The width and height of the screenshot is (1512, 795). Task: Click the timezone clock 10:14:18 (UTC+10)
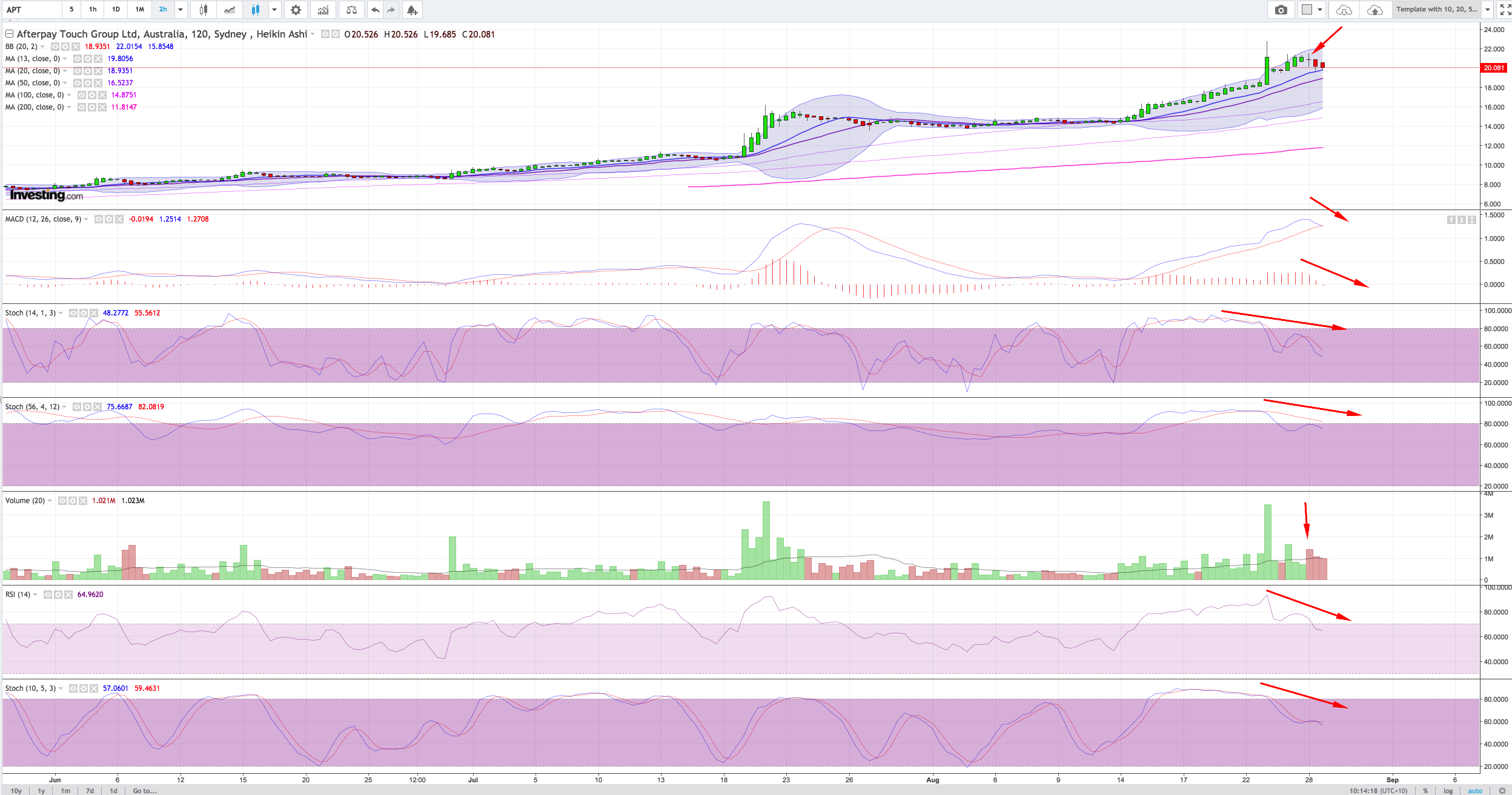tap(1378, 791)
